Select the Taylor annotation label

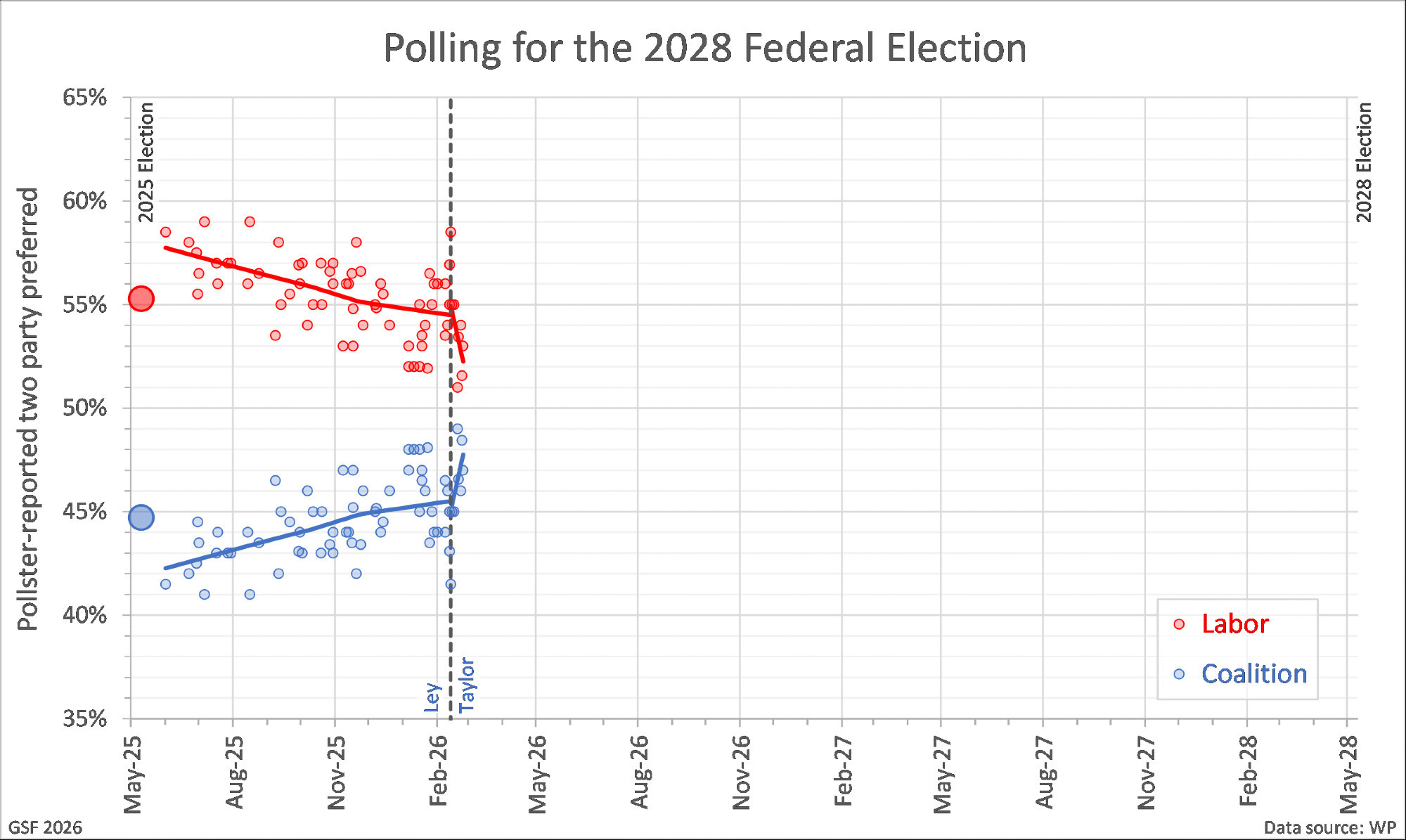[467, 685]
